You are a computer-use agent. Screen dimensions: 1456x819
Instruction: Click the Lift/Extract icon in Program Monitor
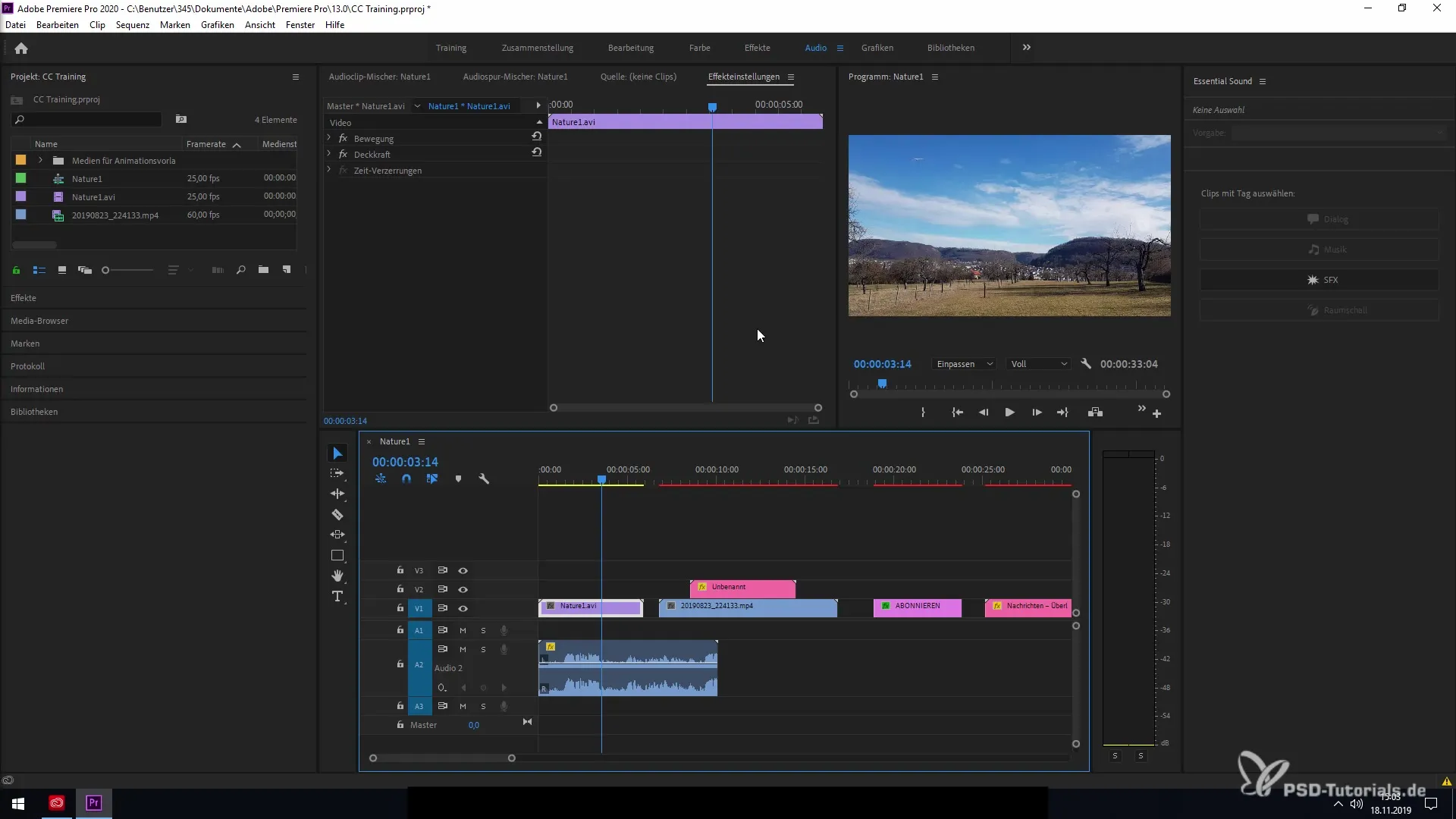point(1095,413)
